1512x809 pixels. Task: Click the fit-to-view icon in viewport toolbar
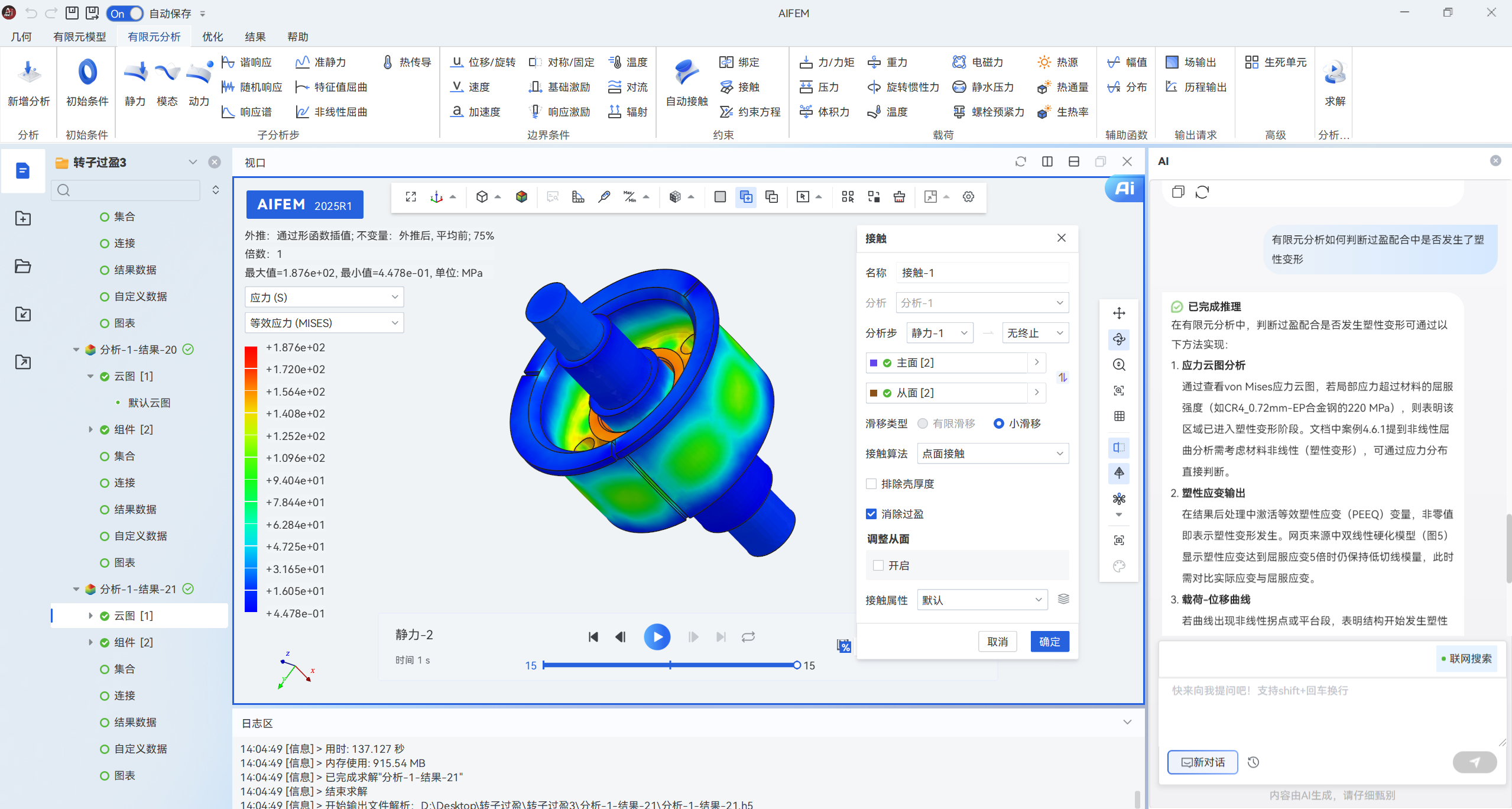coord(411,197)
